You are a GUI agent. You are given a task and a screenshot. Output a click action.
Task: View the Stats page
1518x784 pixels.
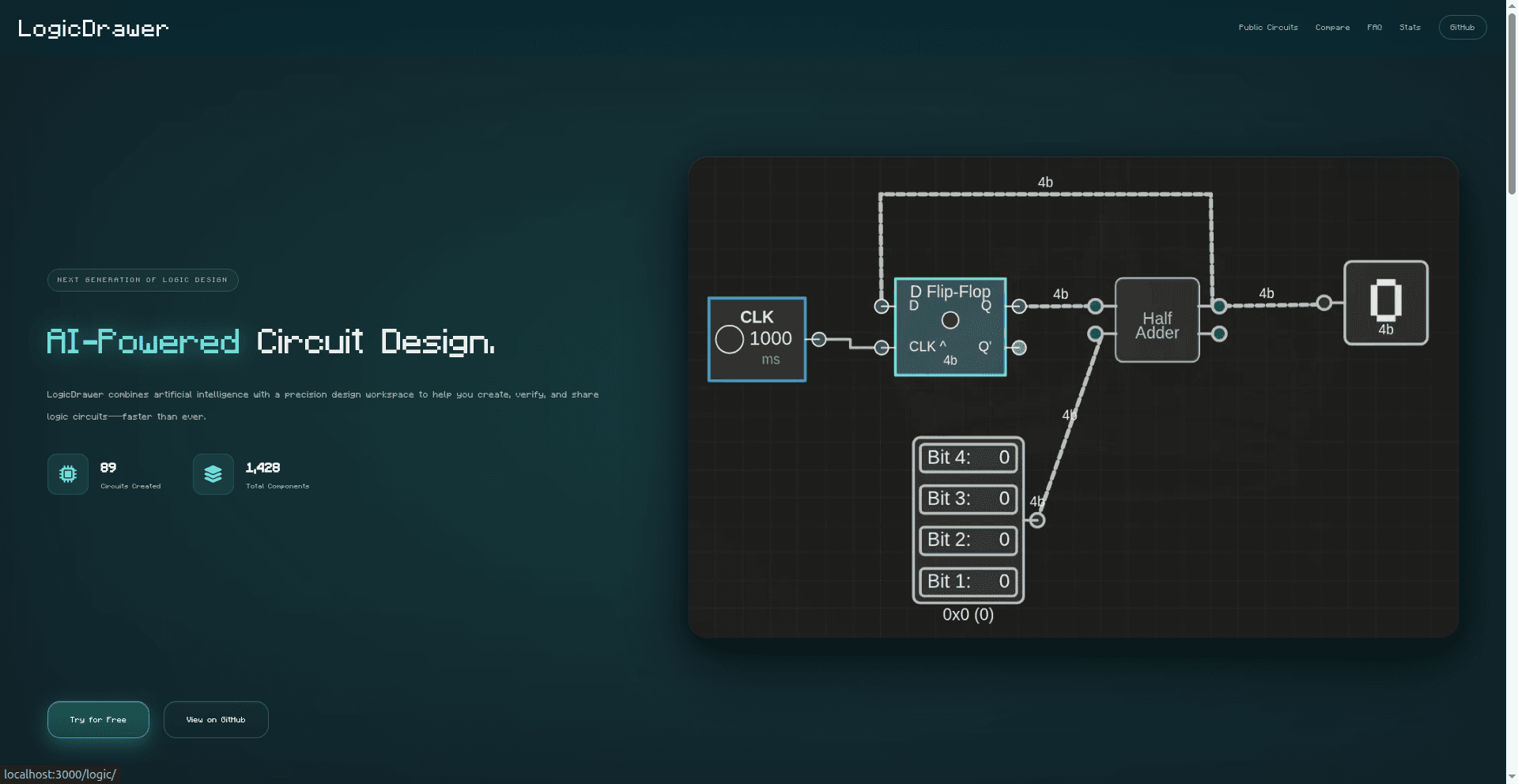coord(1409,27)
